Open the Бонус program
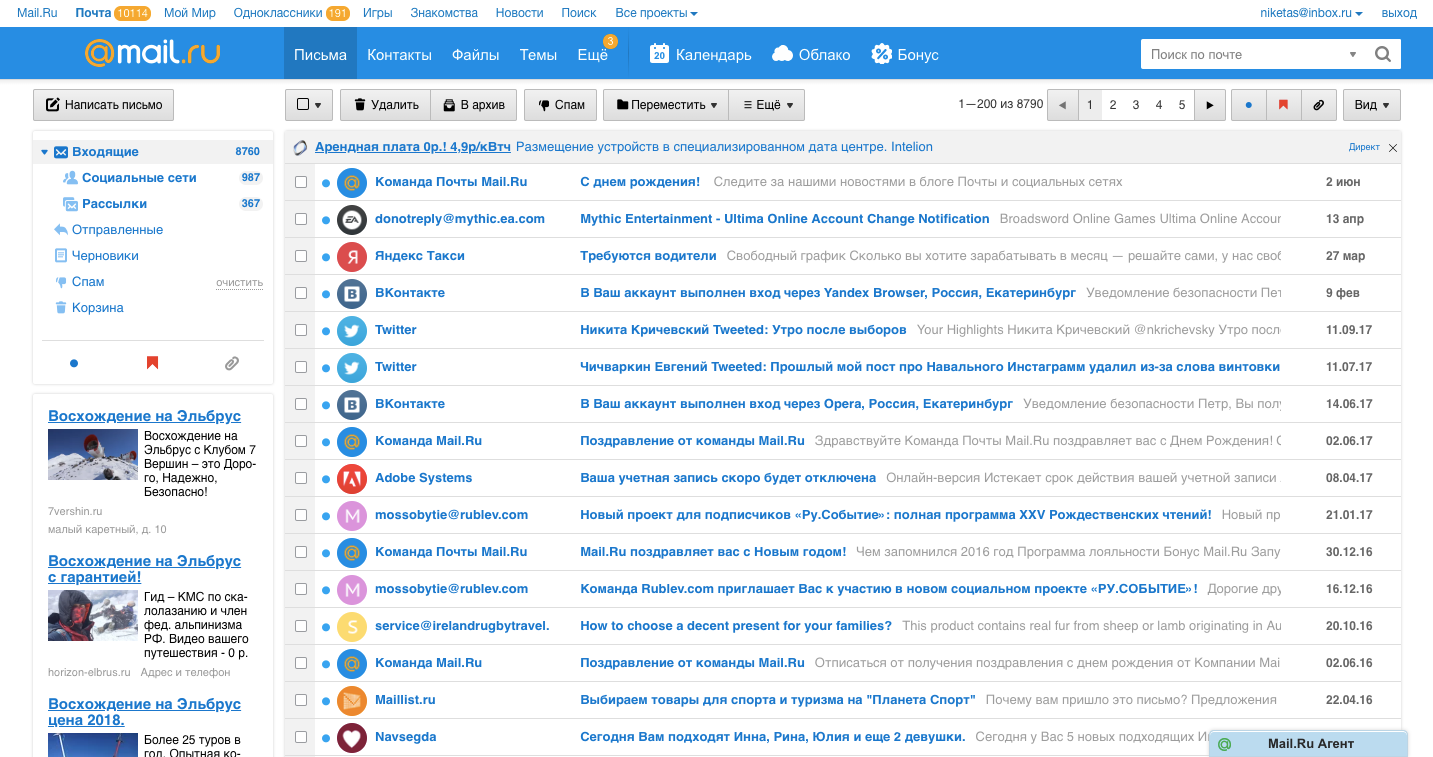Screen dimensions: 1433x757 (x=904, y=54)
